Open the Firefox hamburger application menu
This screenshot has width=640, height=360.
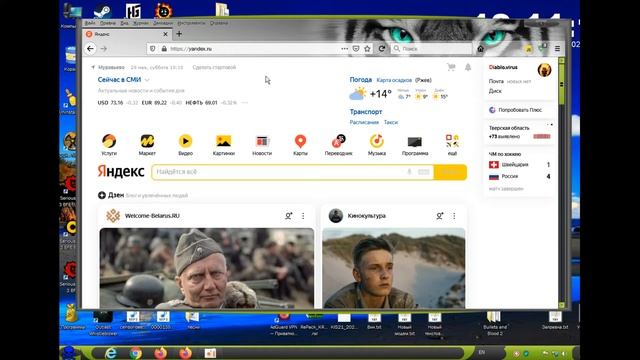click(557, 49)
